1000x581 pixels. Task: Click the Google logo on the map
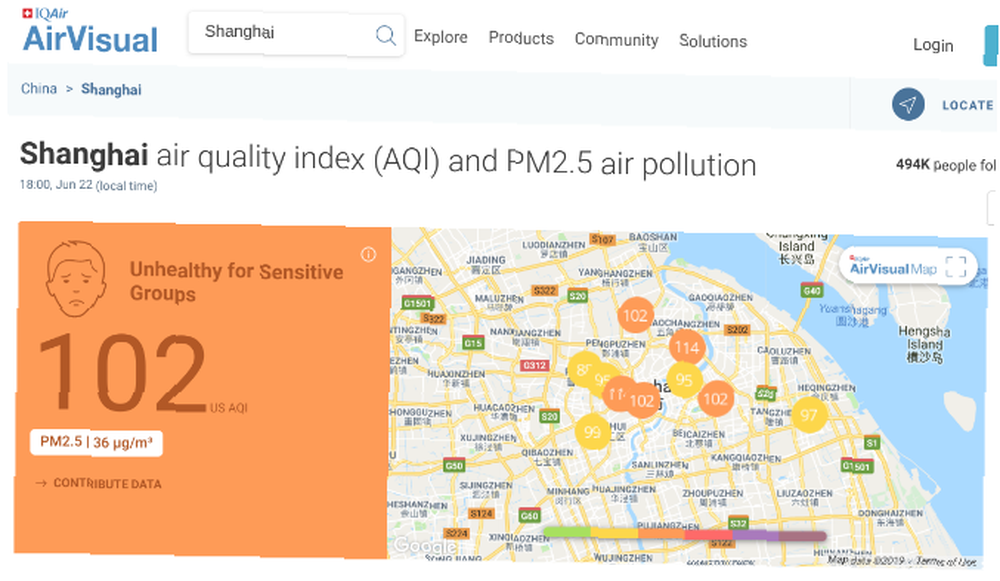point(425,546)
